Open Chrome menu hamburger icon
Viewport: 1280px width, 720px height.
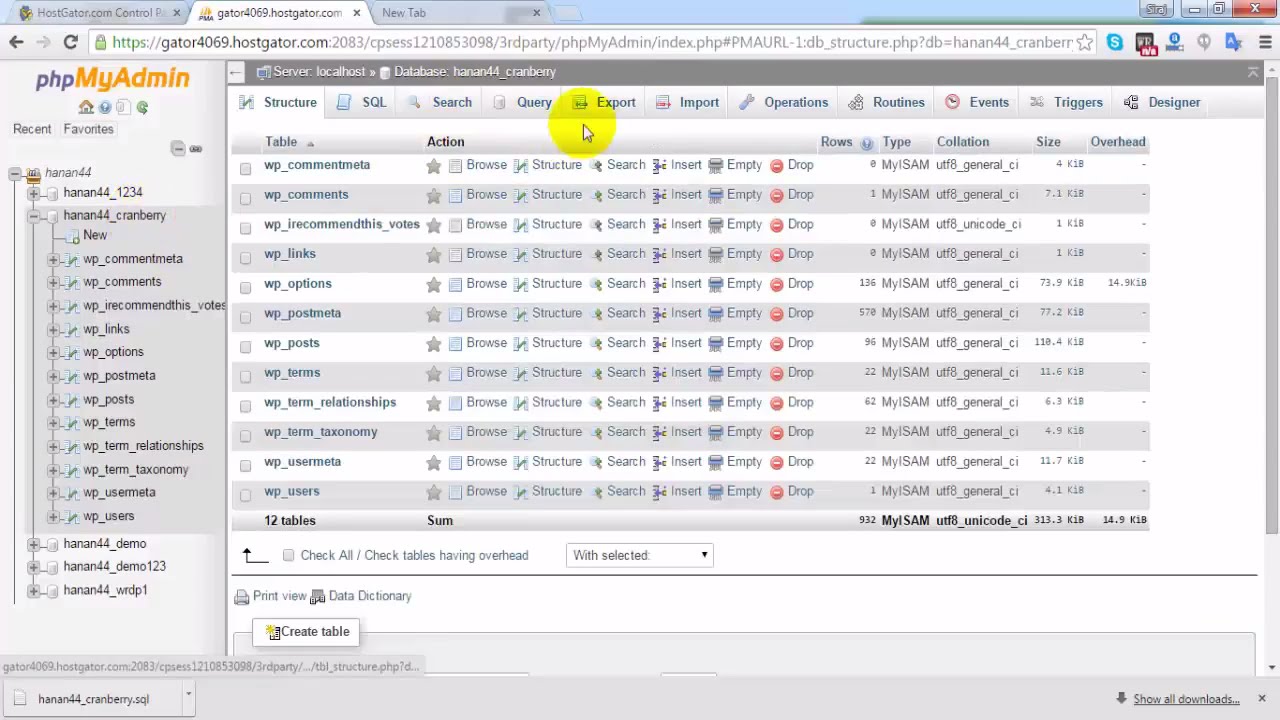pos(1264,42)
